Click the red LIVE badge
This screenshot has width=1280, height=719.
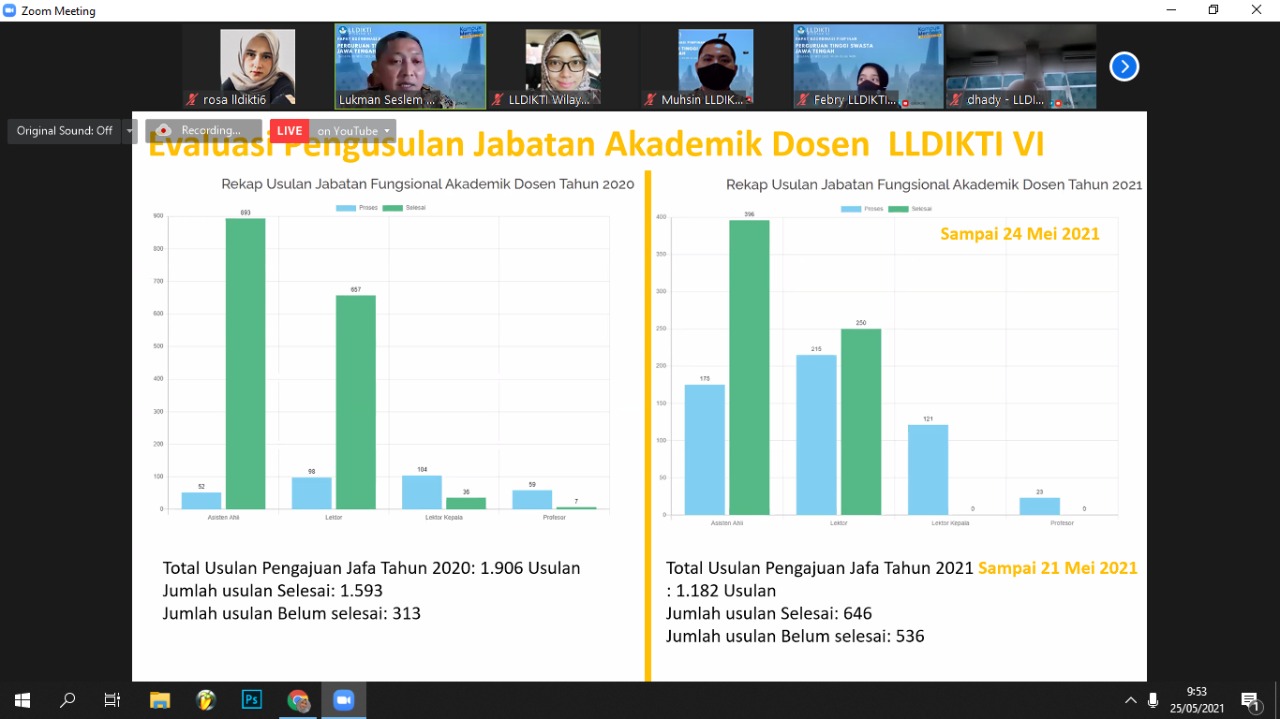(289, 131)
